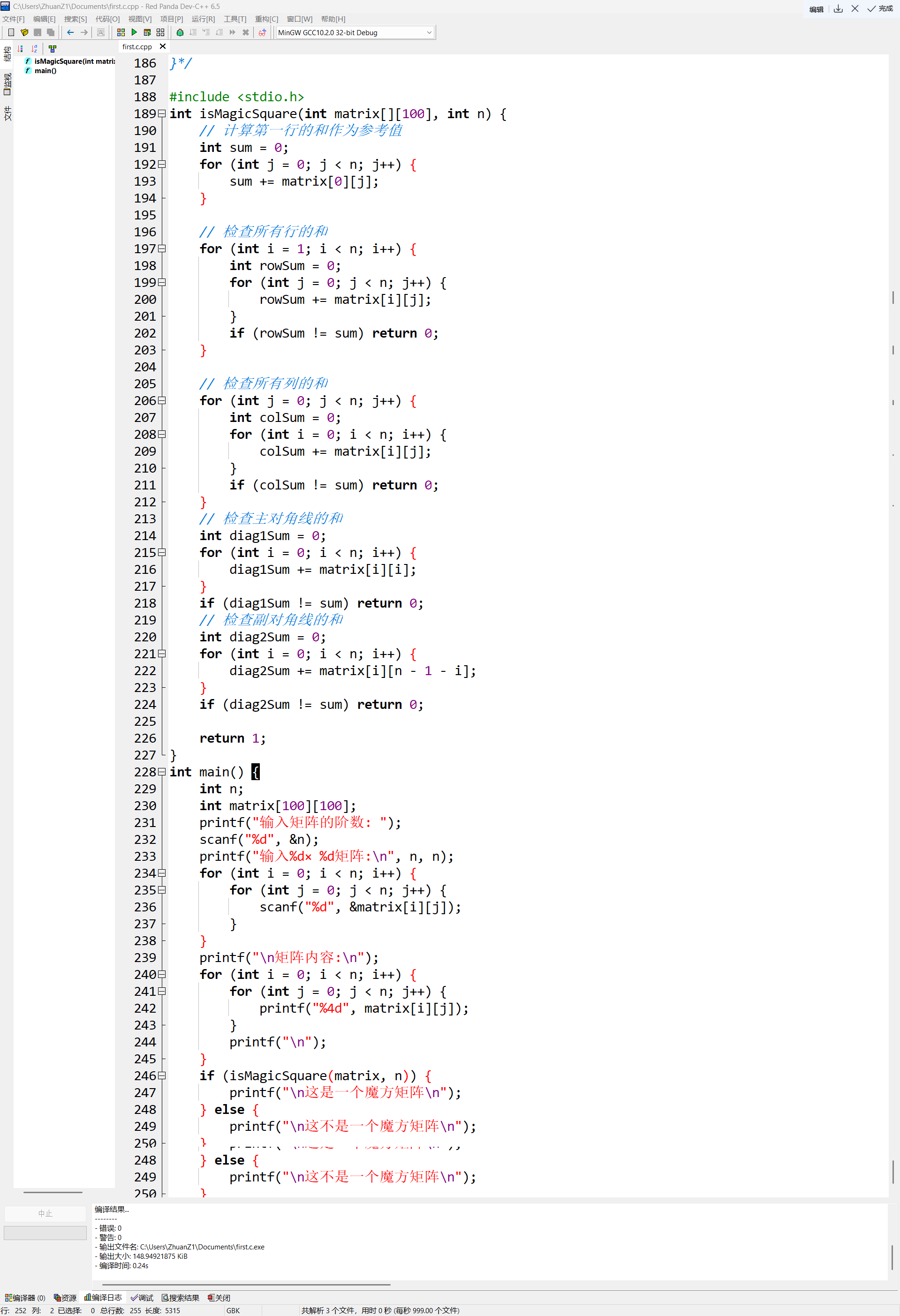
Task: Toggle sort by type in structure panel
Action: (20, 49)
